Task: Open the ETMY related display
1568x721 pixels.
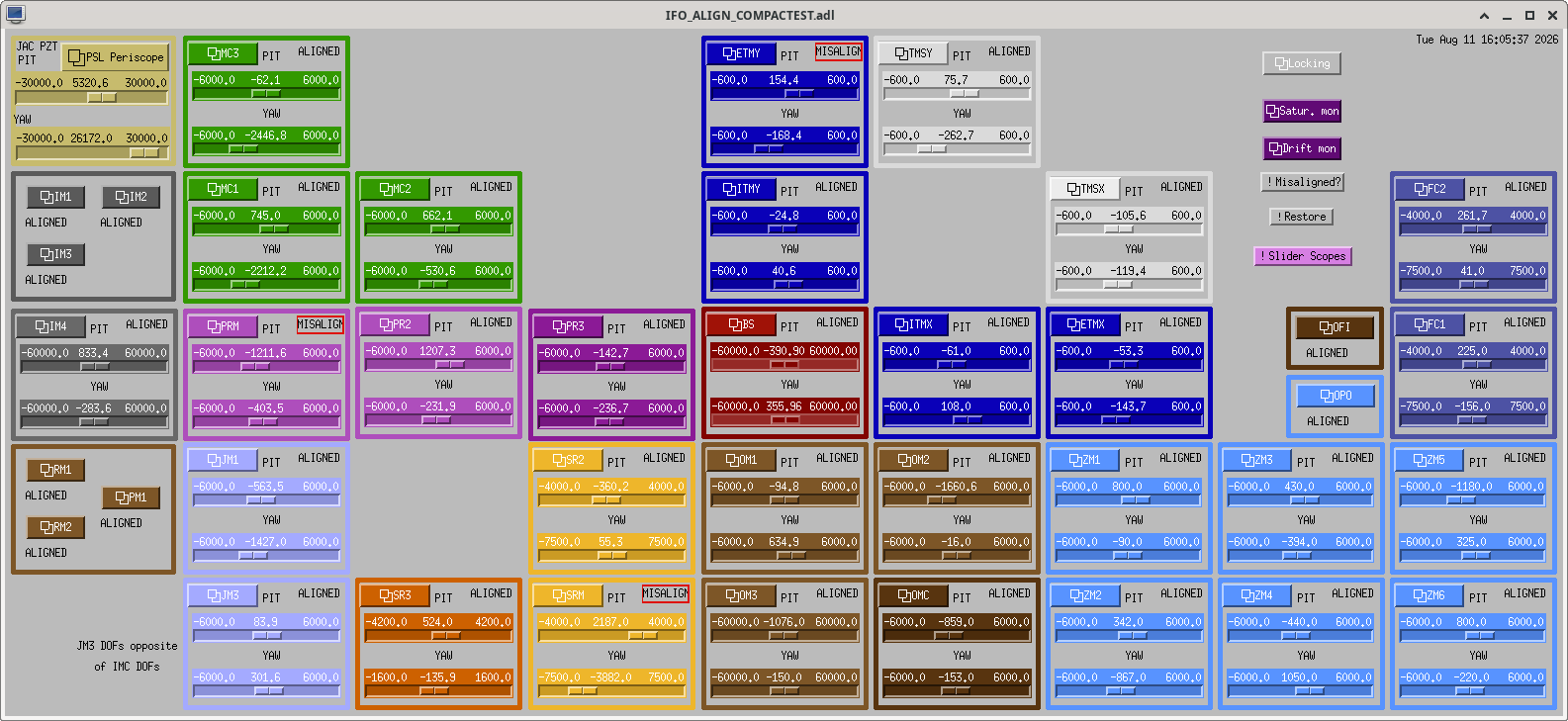Action: click(741, 53)
